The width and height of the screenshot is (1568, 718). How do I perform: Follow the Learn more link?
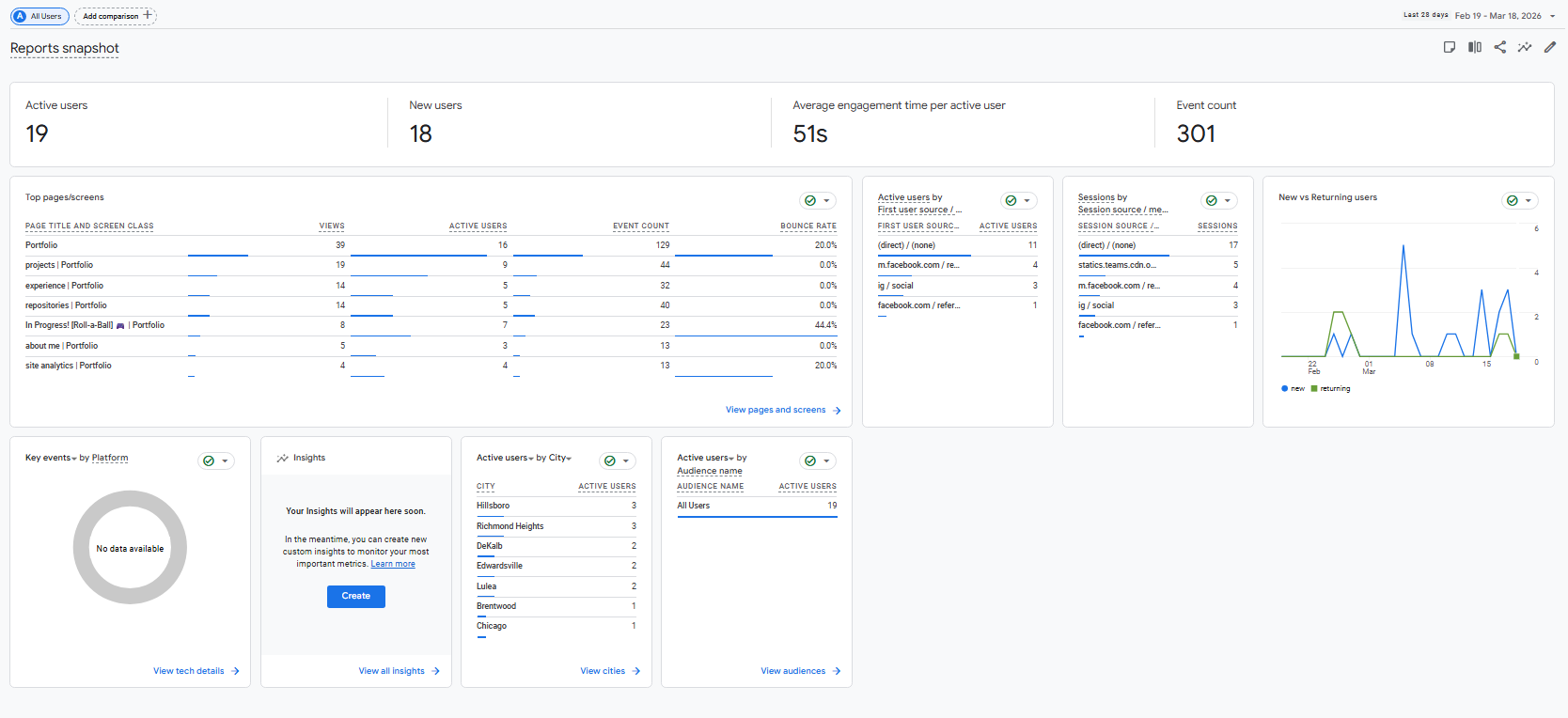[x=393, y=564]
